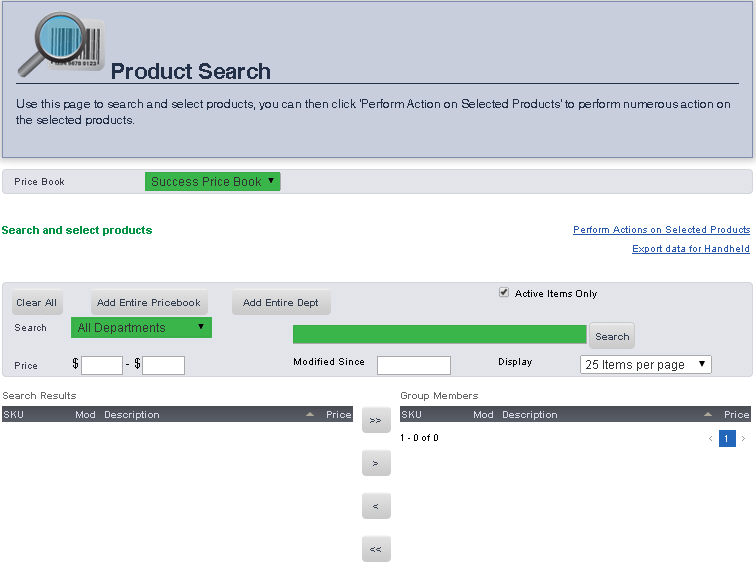Open the Success Price Book dropdown

tap(212, 181)
